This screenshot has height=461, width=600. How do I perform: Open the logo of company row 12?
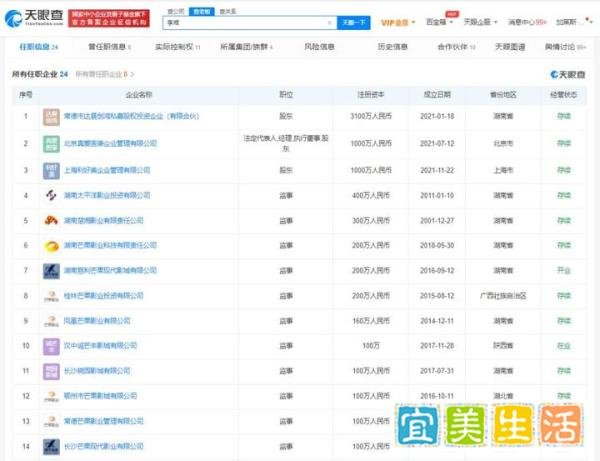(x=51, y=396)
